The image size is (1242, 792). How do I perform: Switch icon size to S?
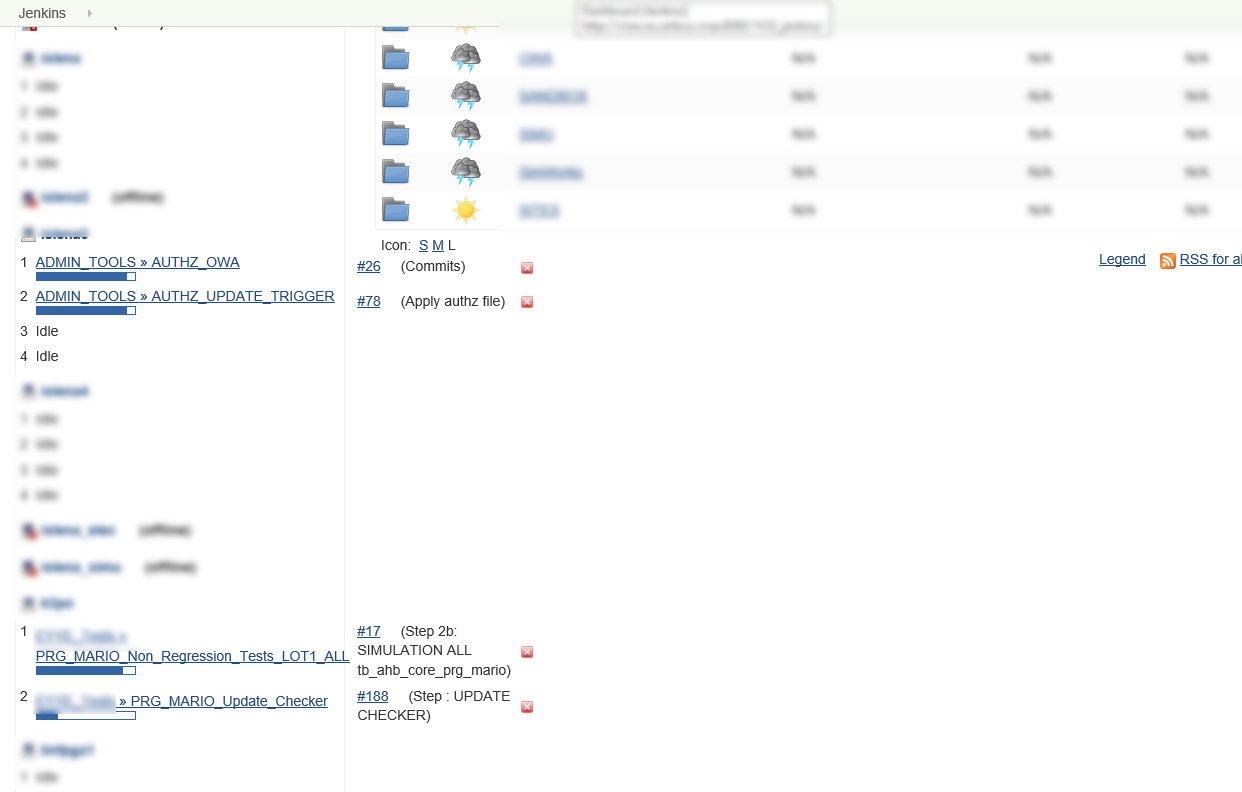click(423, 245)
